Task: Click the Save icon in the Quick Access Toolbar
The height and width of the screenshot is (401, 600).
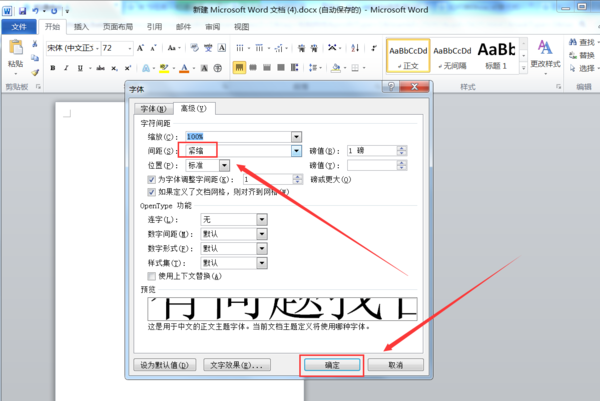Action: click(x=23, y=11)
